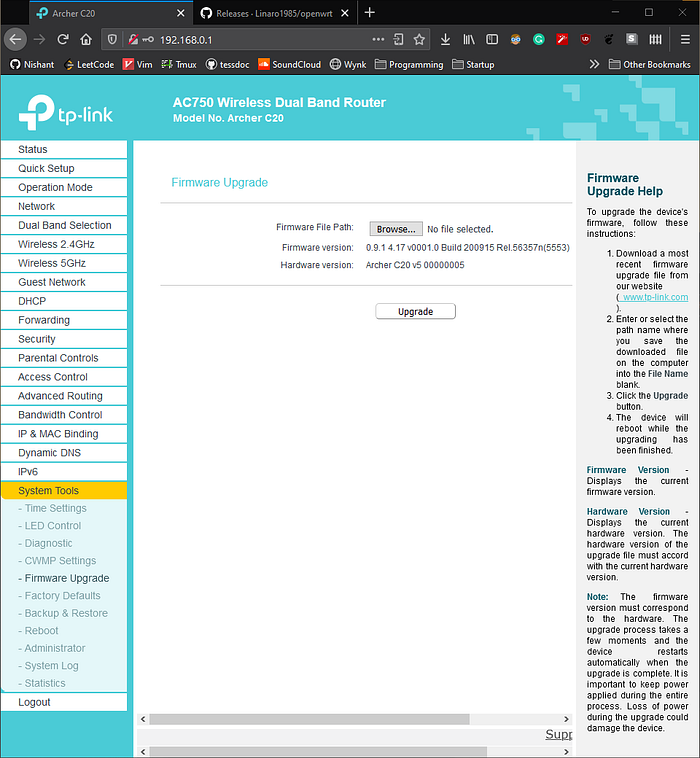Open the System Log submenu
The height and width of the screenshot is (758, 700).
48,666
